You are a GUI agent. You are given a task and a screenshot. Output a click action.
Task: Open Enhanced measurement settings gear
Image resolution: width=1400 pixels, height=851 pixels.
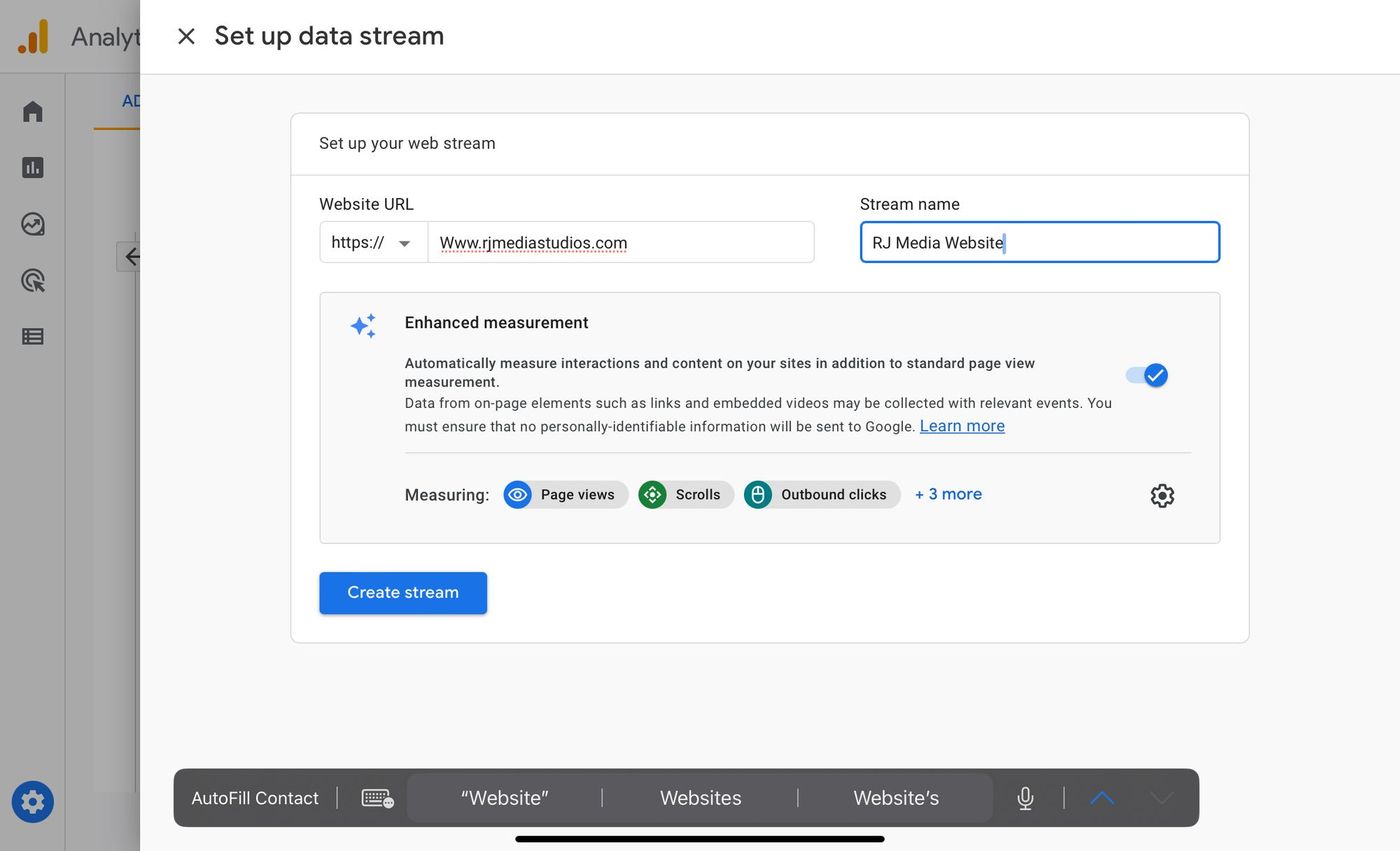coord(1162,495)
